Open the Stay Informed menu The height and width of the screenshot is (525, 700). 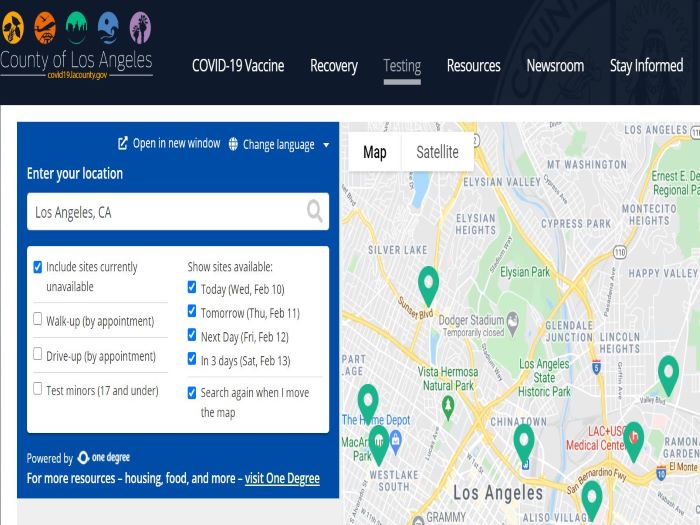(x=646, y=66)
